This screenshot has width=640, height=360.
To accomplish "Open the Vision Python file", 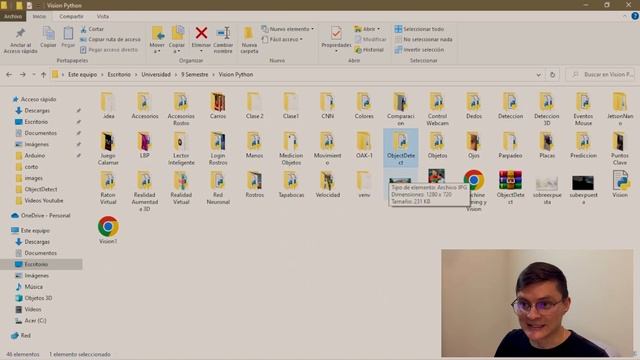I will 620,184.
